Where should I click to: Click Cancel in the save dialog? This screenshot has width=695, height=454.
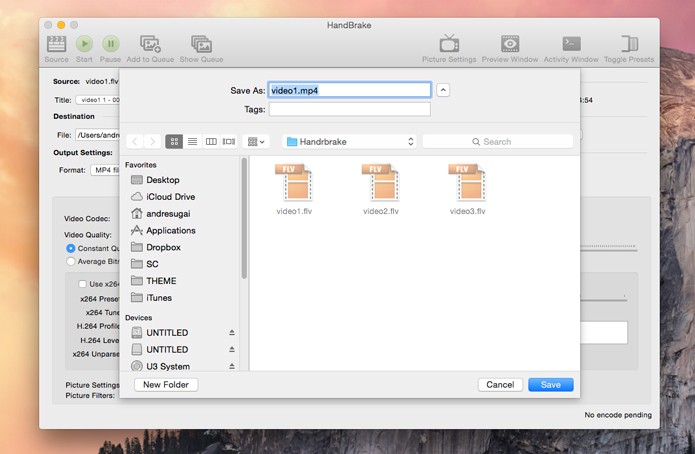click(500, 385)
